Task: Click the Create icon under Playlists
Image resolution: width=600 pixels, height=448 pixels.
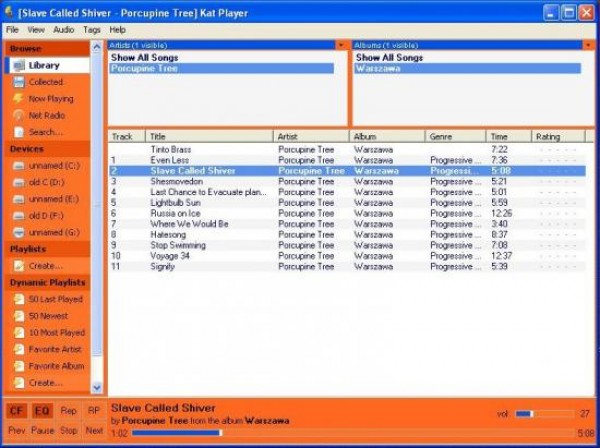Action: click(19, 266)
